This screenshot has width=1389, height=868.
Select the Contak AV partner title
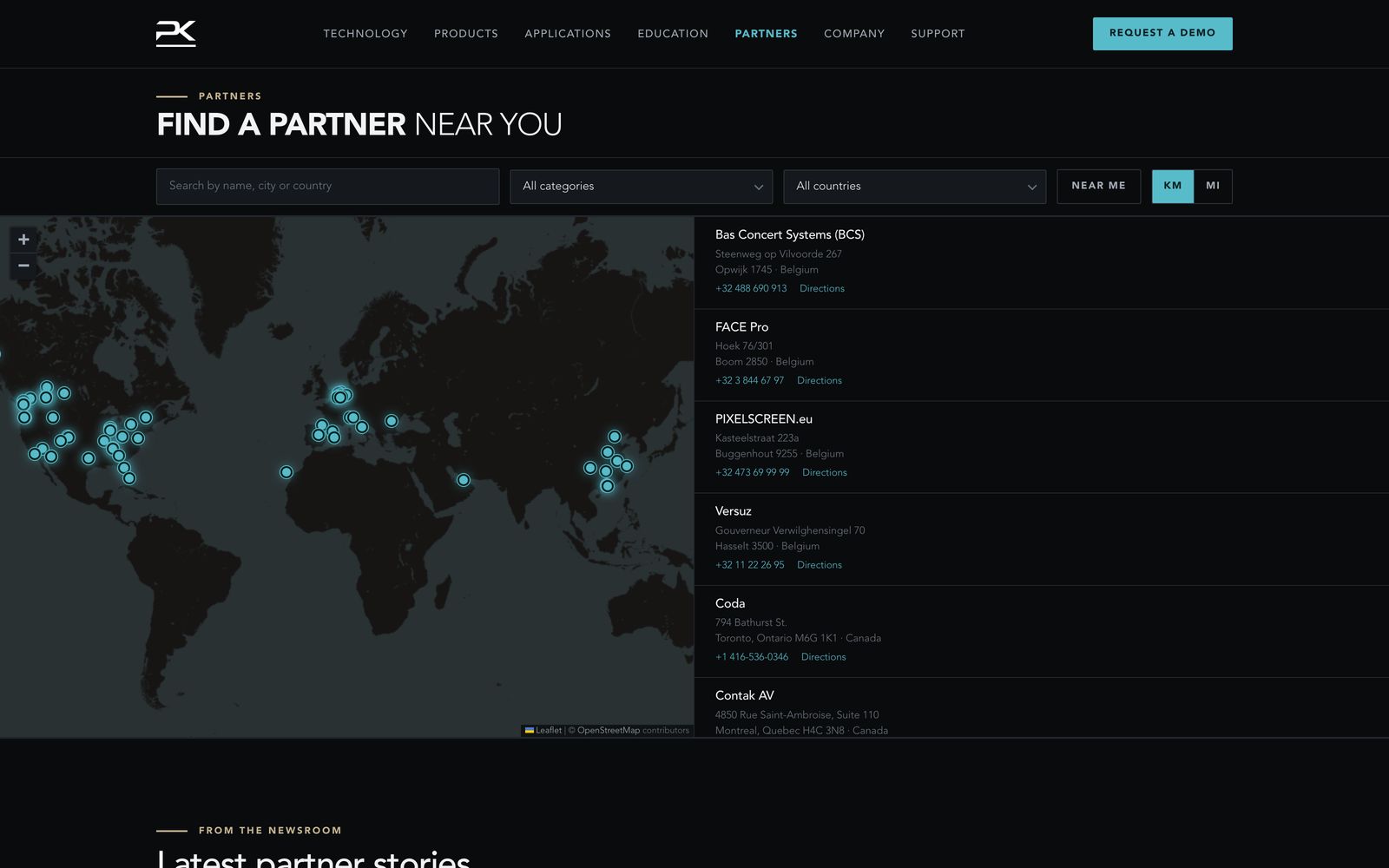[745, 695]
